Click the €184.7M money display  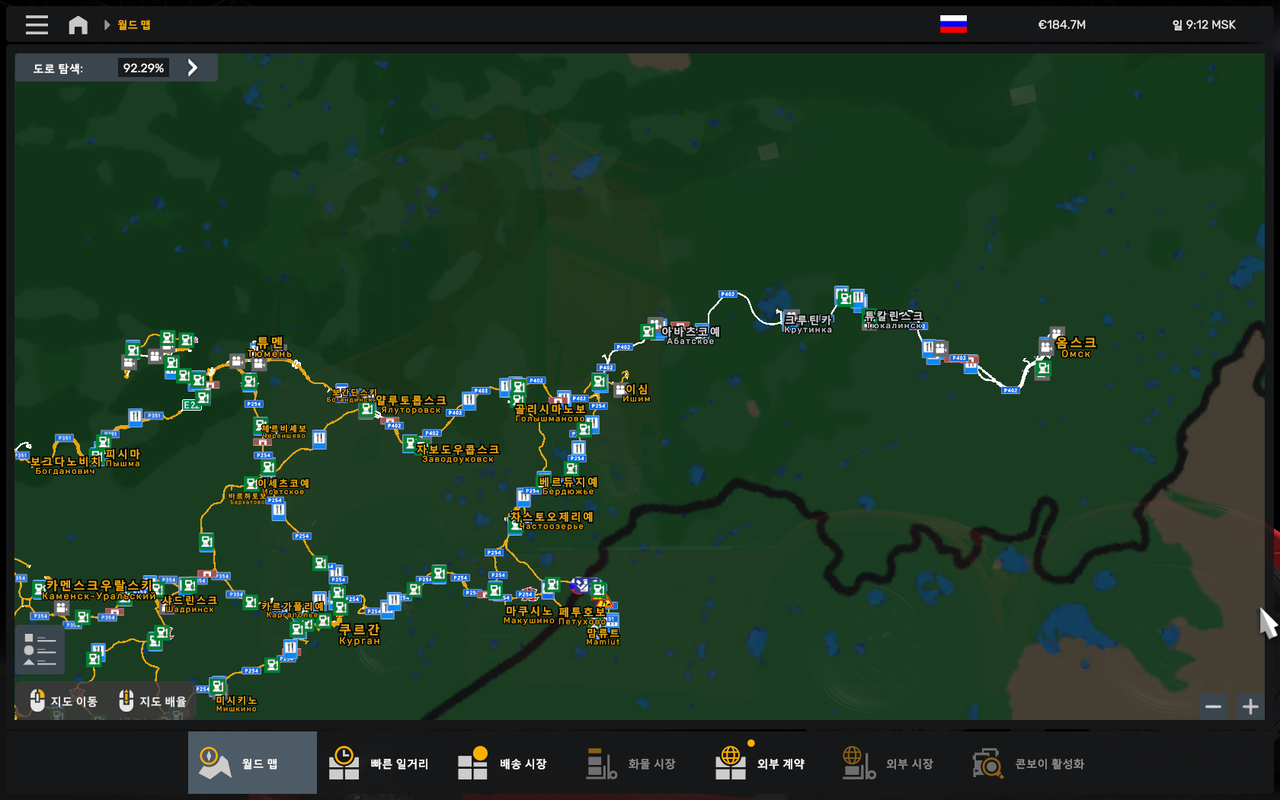point(1060,25)
